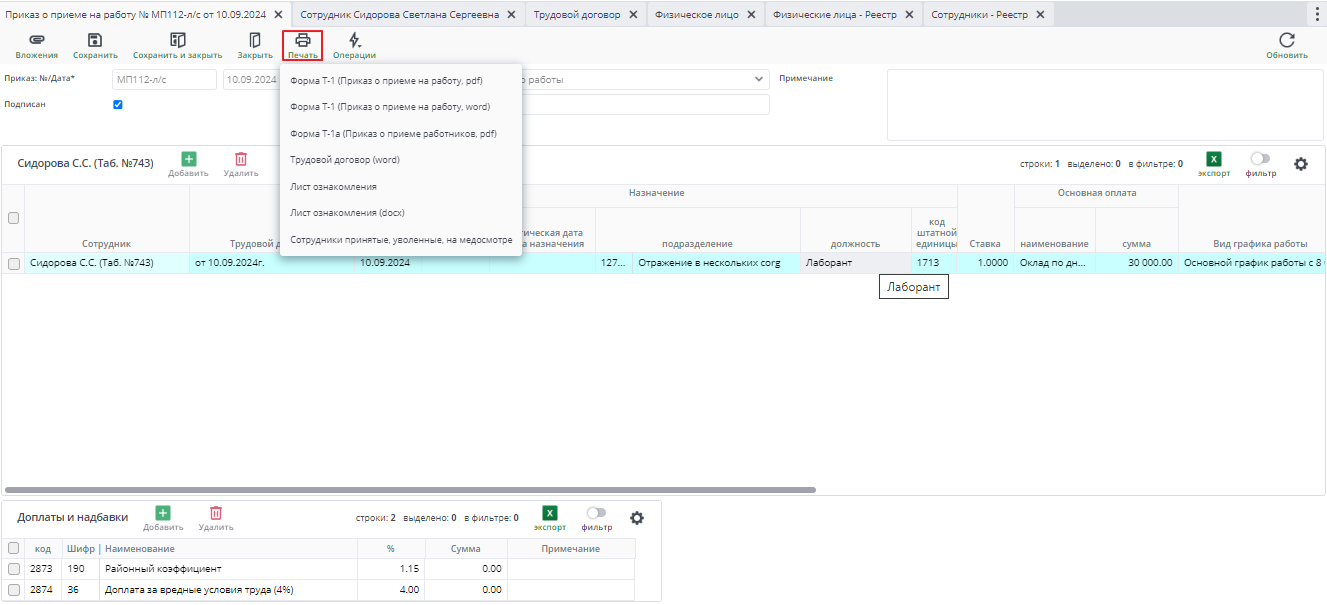Click the Обновить refresh icon

1286,41
